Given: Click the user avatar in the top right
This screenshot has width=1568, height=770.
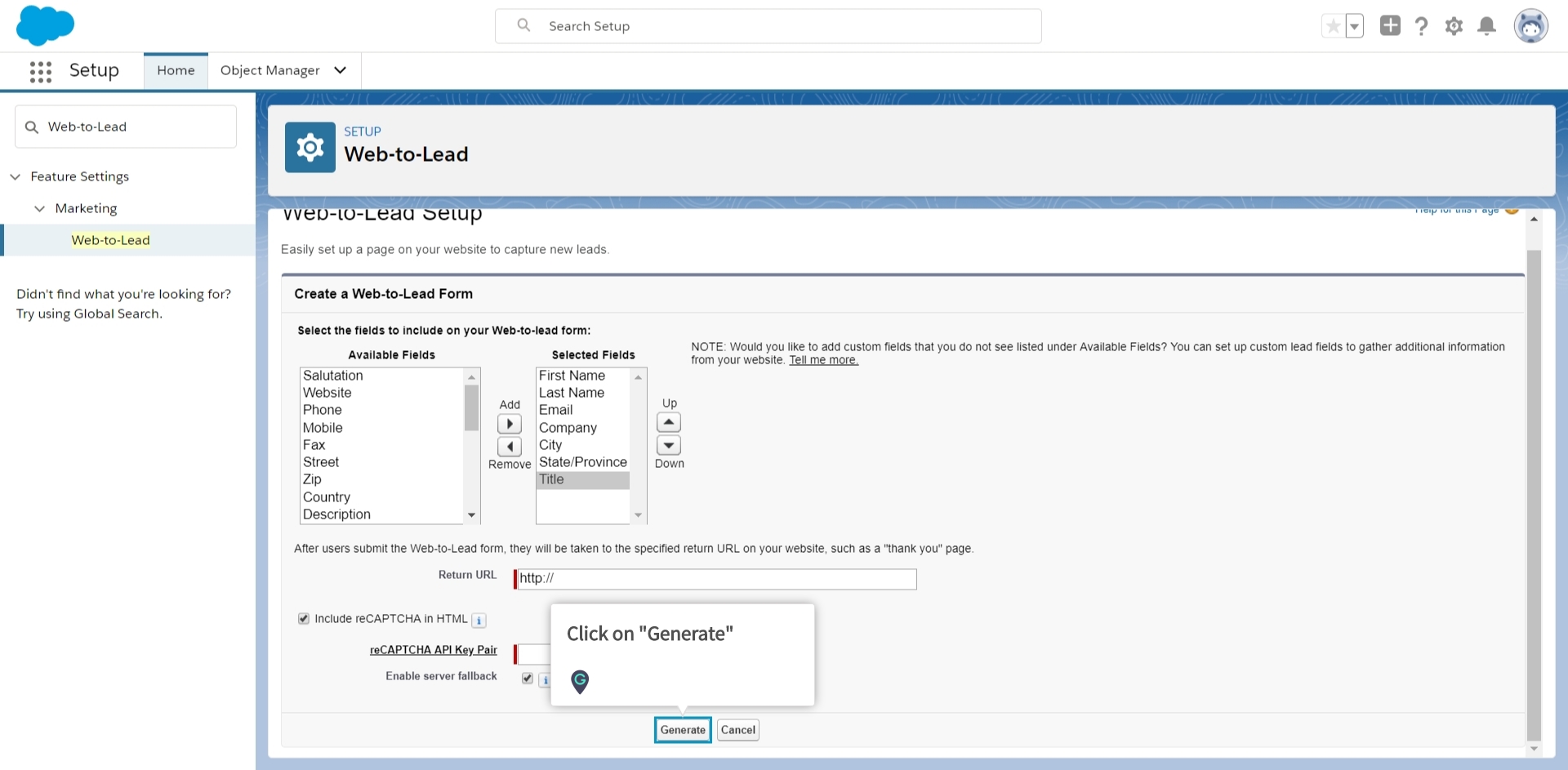Looking at the screenshot, I should (1532, 25).
